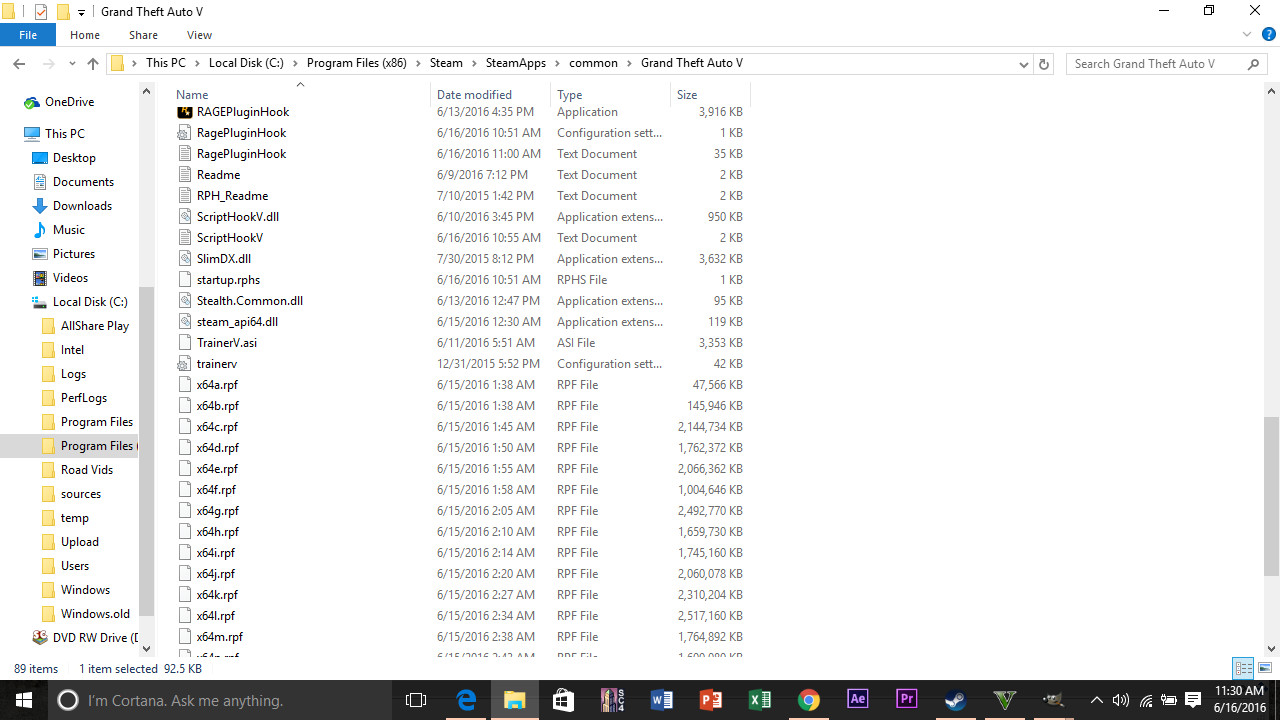This screenshot has width=1280, height=720.
Task: Select the Windows.old folder in the sidebar
Action: pyautogui.click(x=86, y=614)
